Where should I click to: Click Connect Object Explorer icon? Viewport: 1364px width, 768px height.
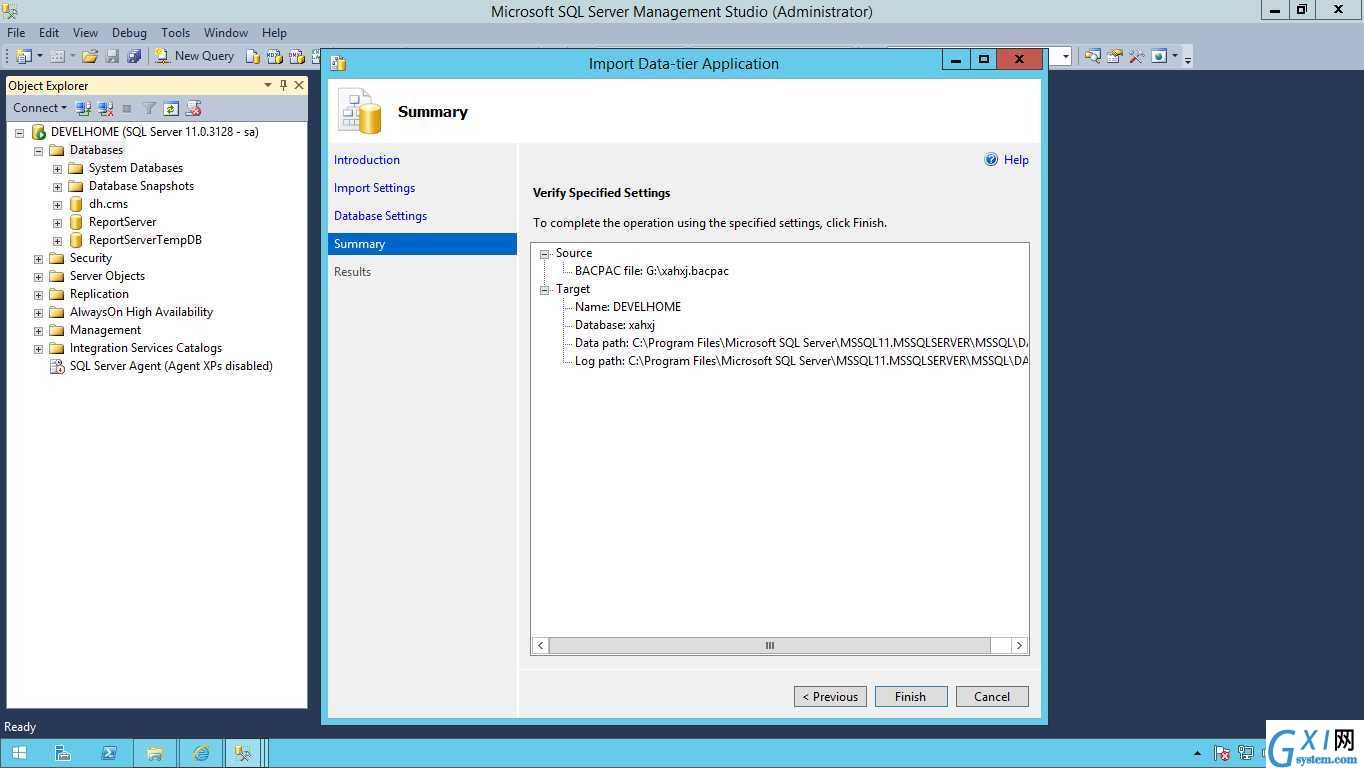tap(83, 108)
